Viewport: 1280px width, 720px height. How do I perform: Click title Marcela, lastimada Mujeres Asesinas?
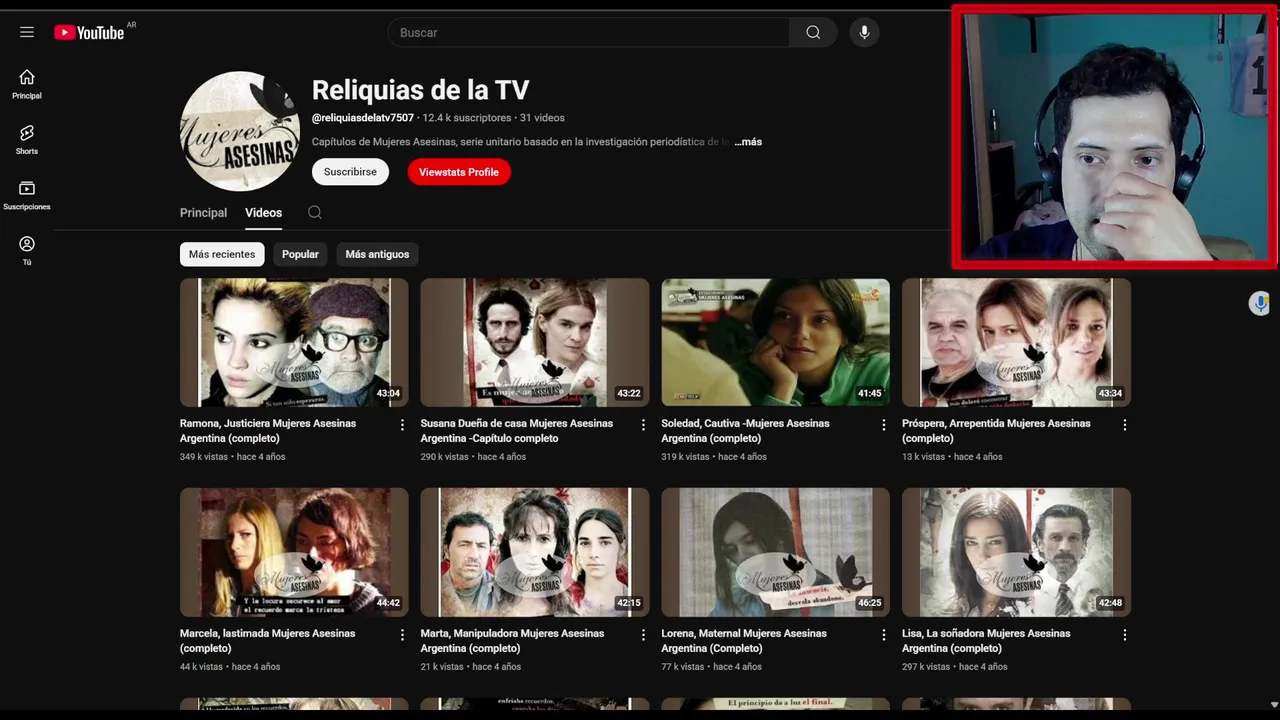coord(268,641)
